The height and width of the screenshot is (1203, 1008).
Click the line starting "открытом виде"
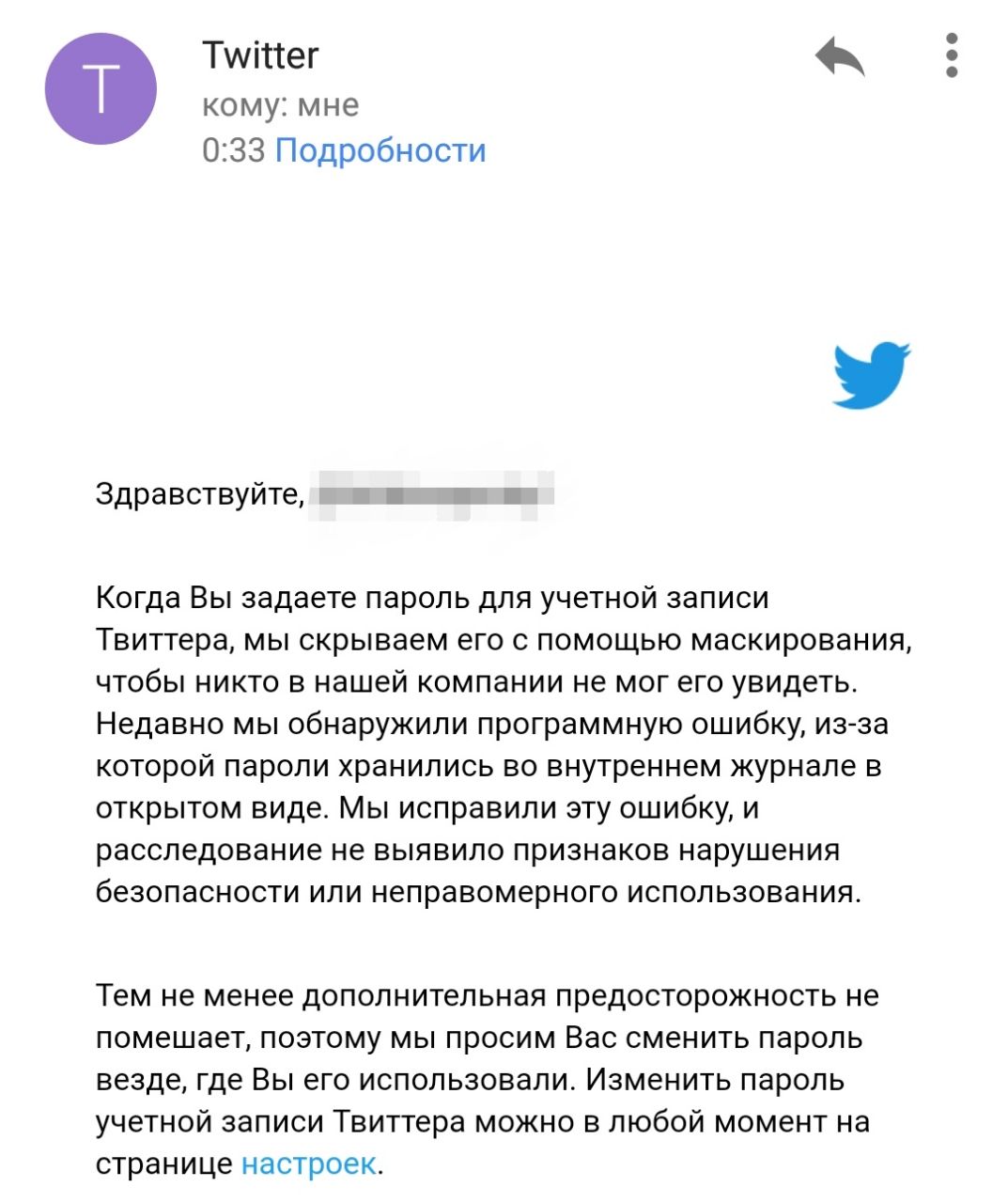[x=426, y=807]
